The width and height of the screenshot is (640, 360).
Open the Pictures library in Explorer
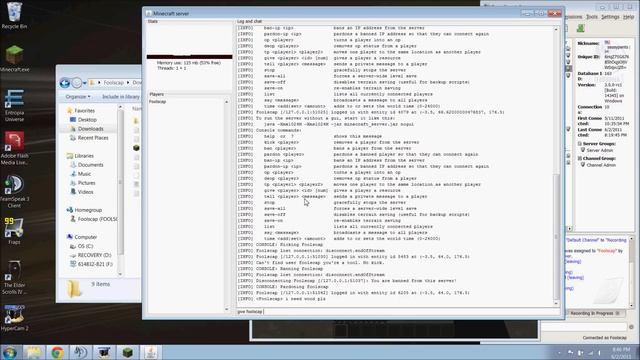point(86,182)
